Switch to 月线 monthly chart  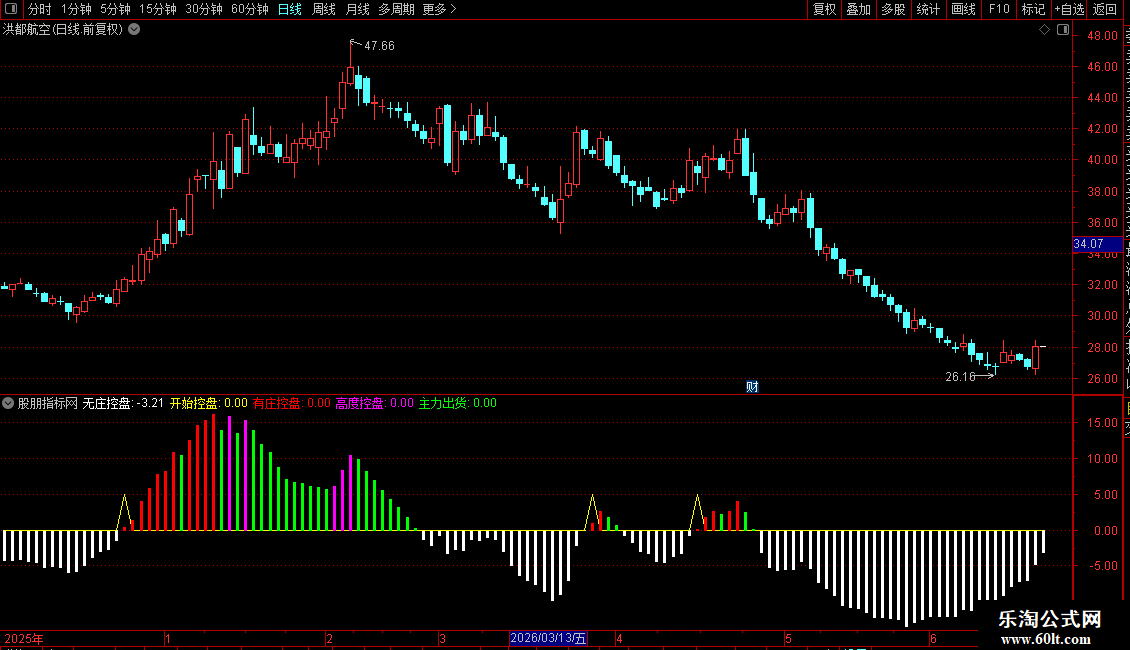click(x=357, y=9)
